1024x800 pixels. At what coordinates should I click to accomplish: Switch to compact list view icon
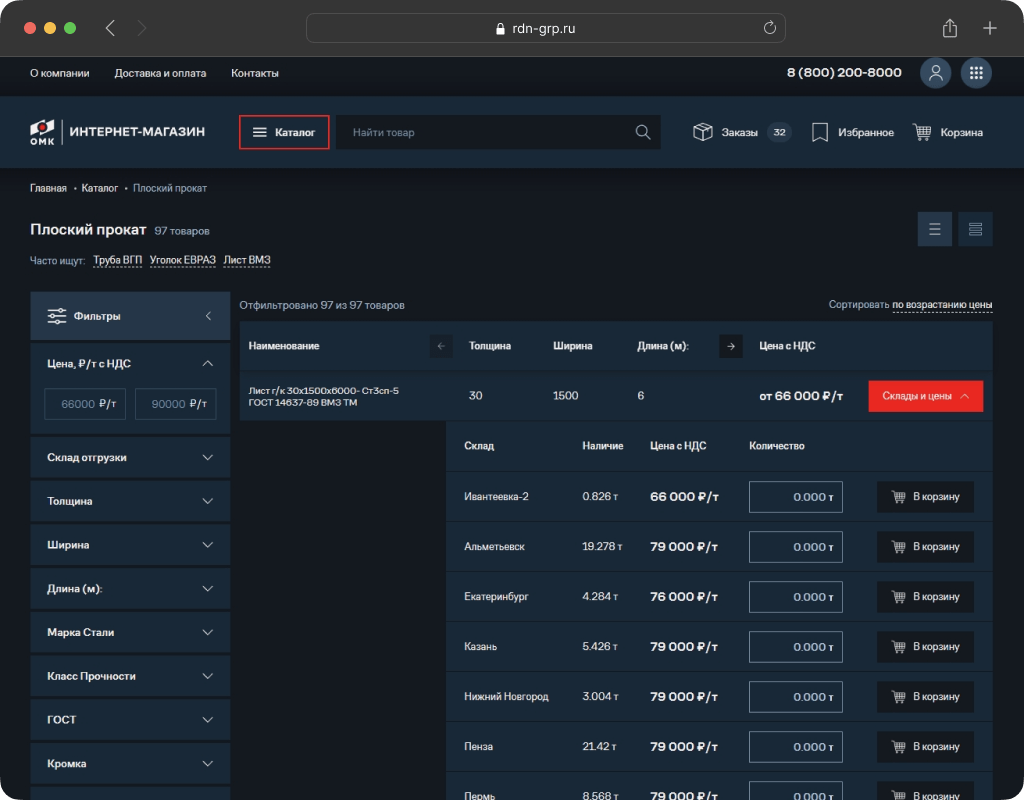(x=935, y=229)
